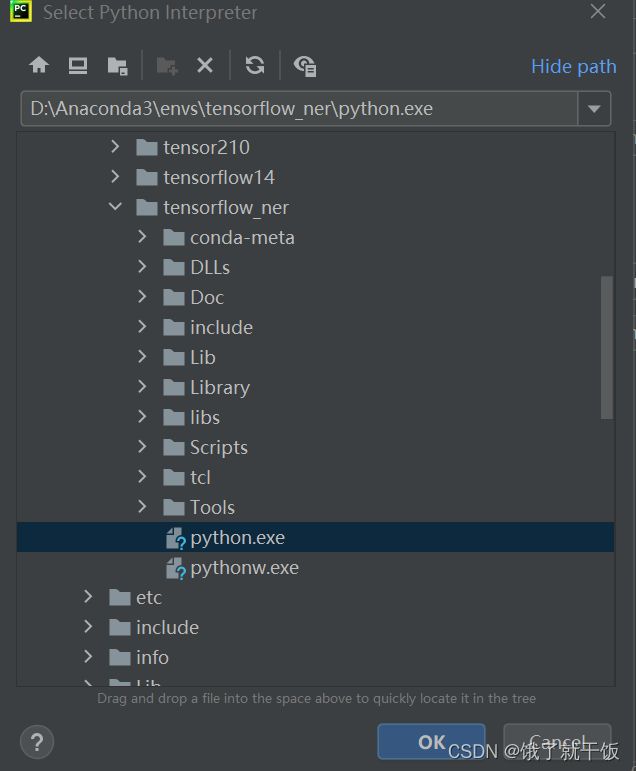Click the pythonw.exe file icon
Screen dimensions: 636x771
point(175,568)
